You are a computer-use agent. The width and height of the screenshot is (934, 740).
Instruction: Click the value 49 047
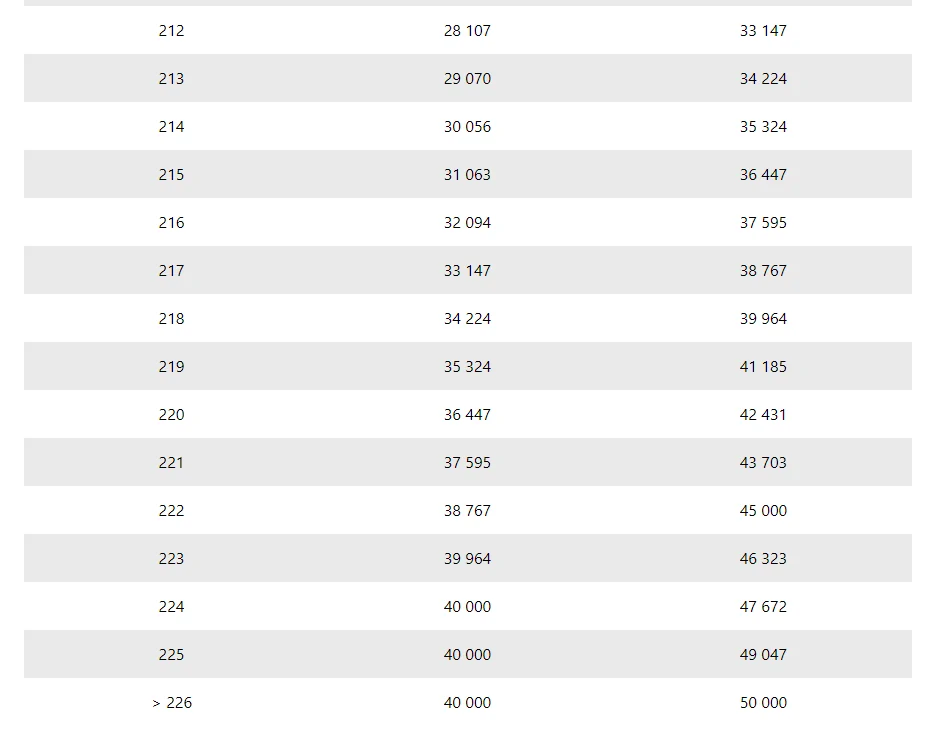coord(763,655)
